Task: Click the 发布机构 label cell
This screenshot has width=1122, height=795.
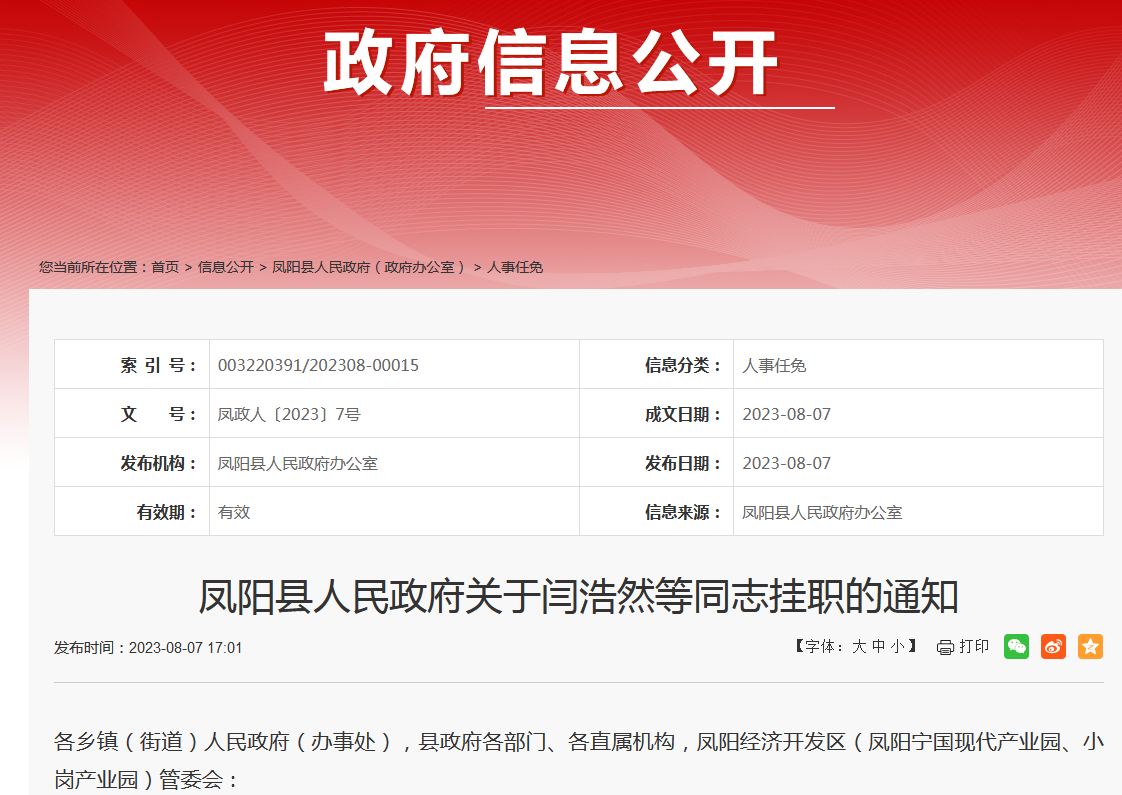Action: (x=132, y=463)
